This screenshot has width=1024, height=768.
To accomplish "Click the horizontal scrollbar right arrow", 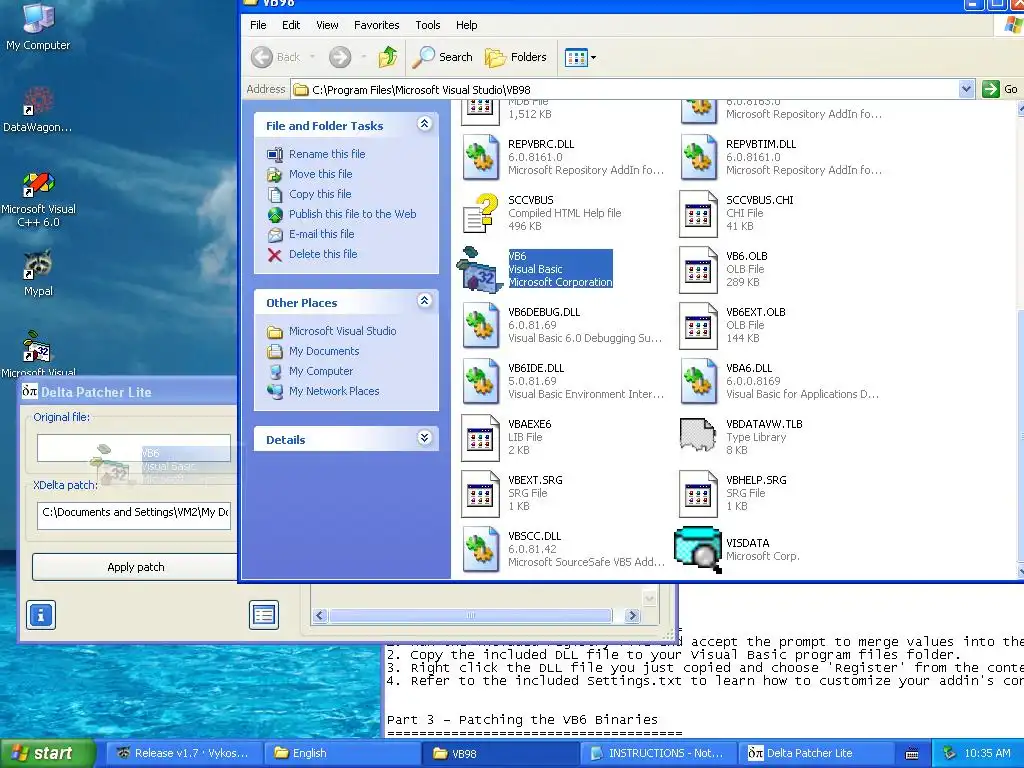I will point(632,615).
